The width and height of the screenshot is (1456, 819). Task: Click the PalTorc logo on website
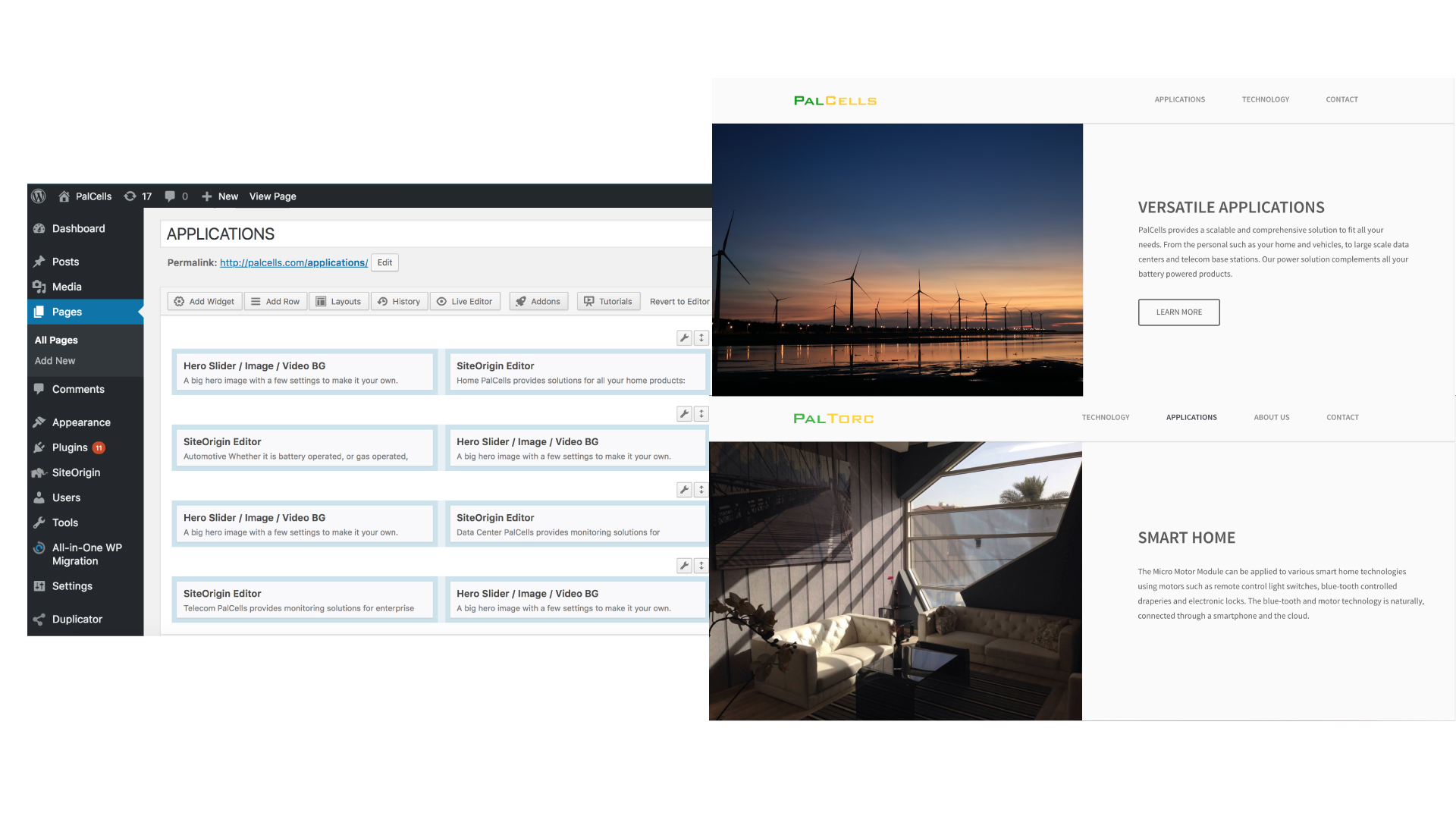tap(833, 418)
